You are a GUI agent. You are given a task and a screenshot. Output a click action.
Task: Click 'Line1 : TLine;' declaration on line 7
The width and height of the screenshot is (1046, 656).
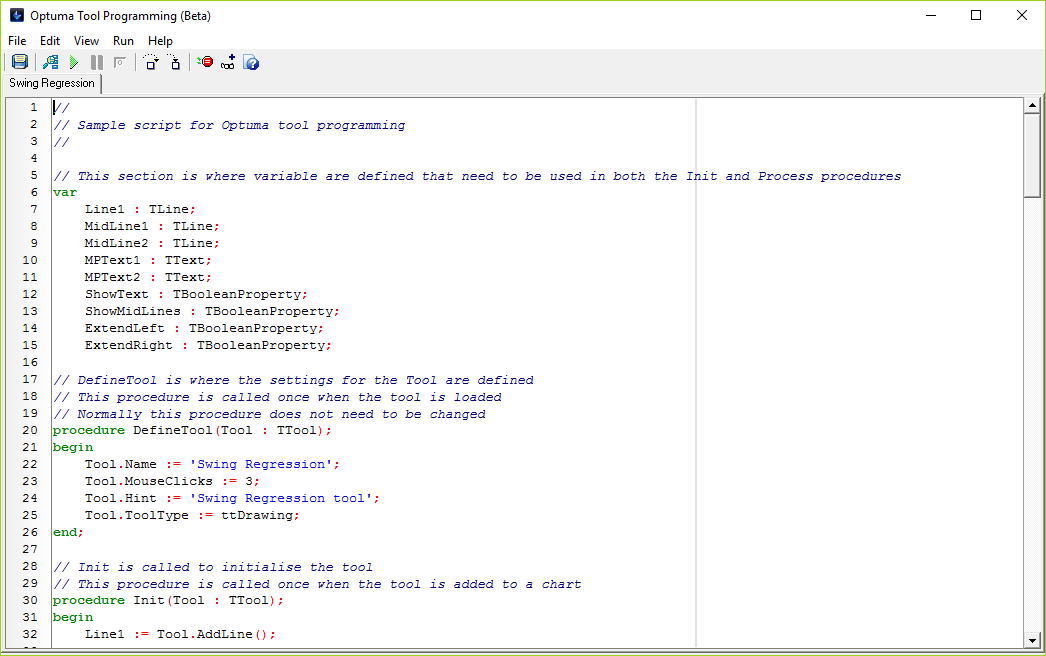[x=140, y=209]
